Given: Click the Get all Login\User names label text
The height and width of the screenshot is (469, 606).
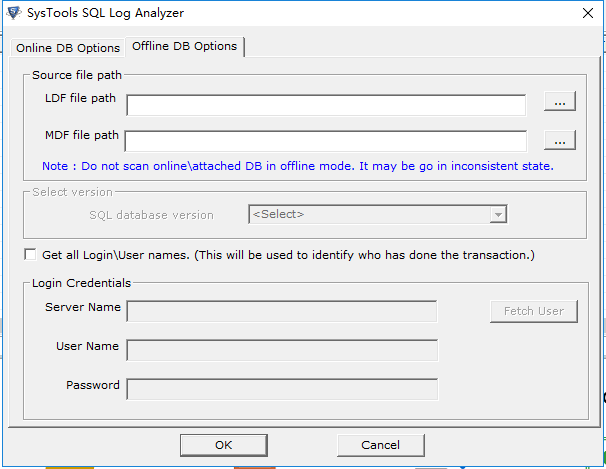Looking at the screenshot, I should [x=288, y=255].
